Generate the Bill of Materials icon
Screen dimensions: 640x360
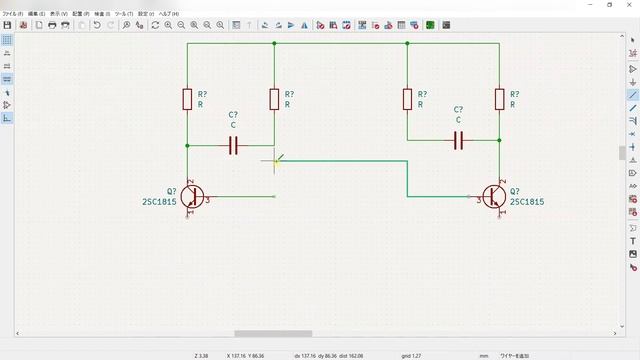(x=415, y=25)
